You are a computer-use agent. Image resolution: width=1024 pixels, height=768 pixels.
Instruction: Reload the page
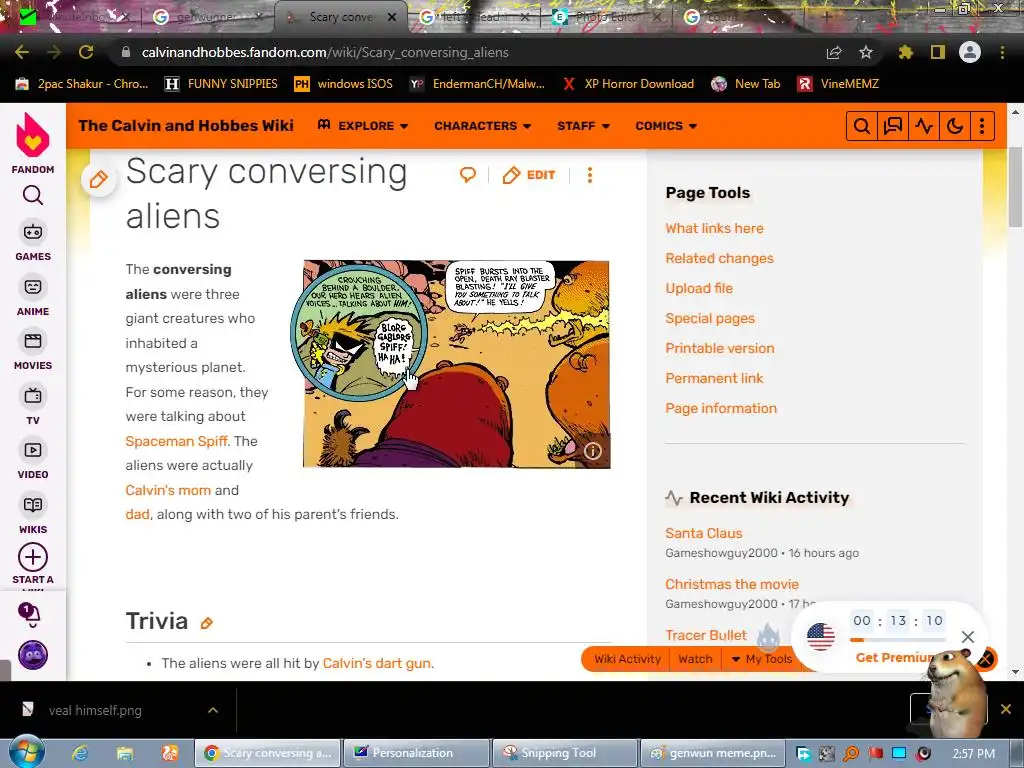(86, 52)
